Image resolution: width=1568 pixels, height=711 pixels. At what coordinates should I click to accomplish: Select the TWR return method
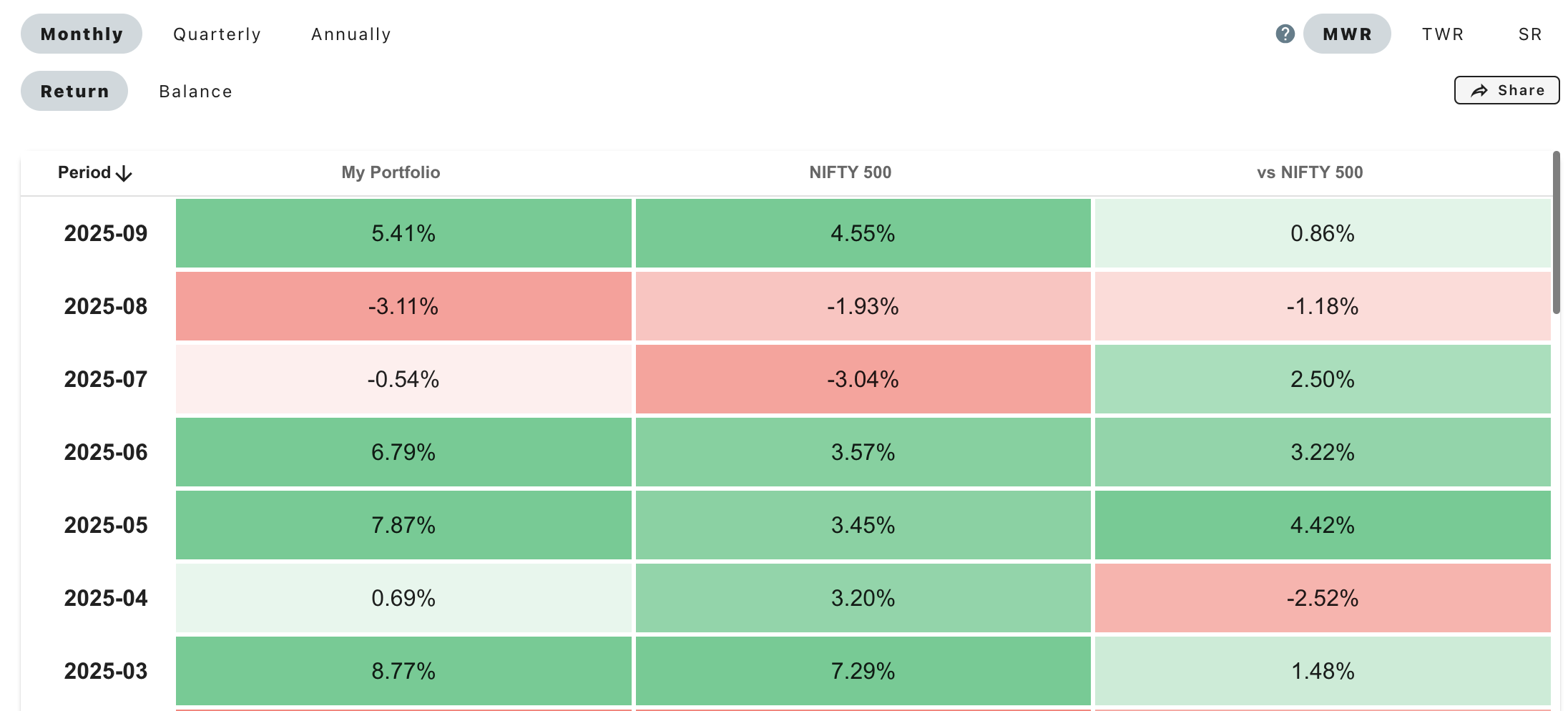[1443, 34]
